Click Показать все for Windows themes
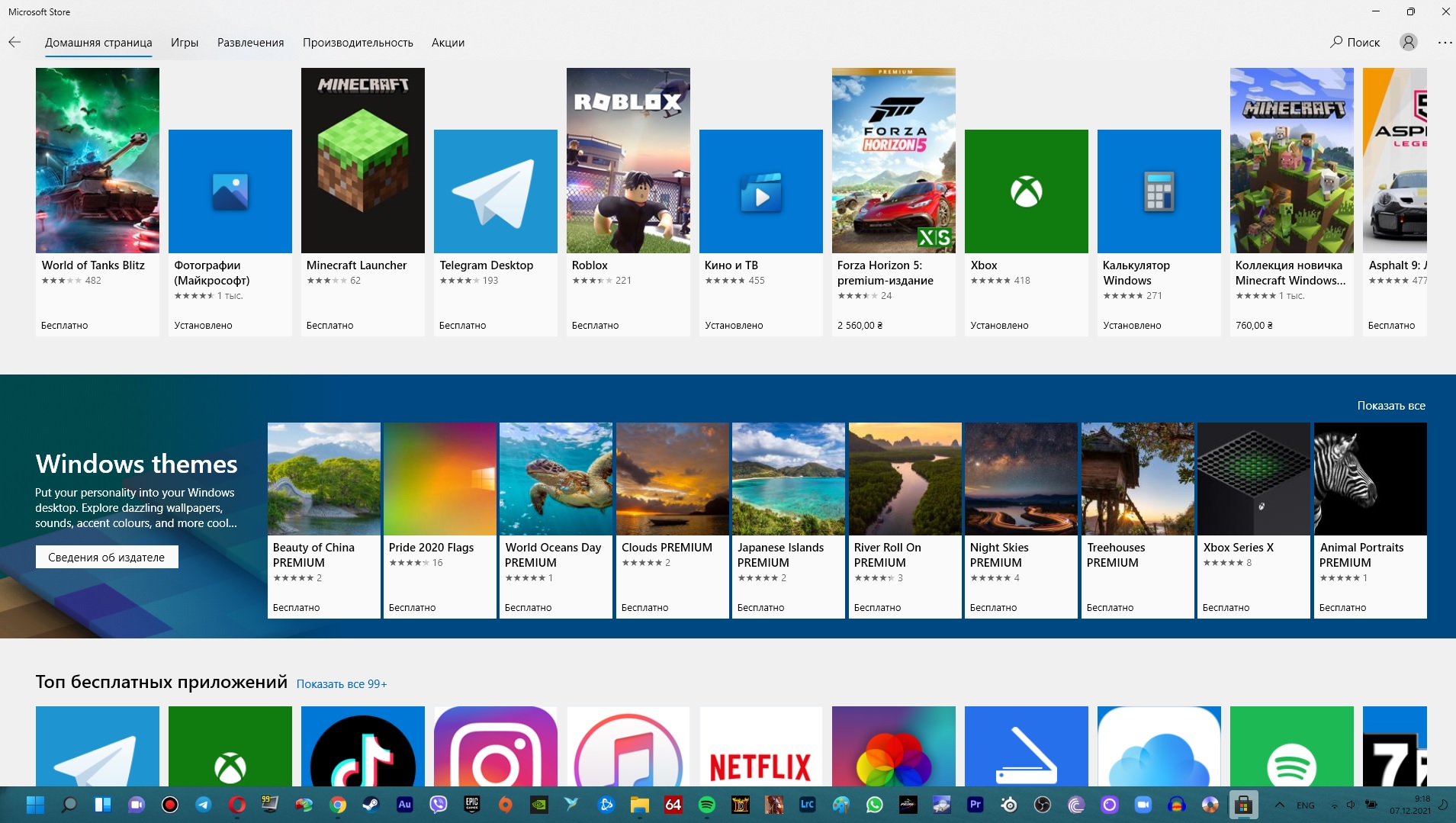 click(x=1390, y=405)
